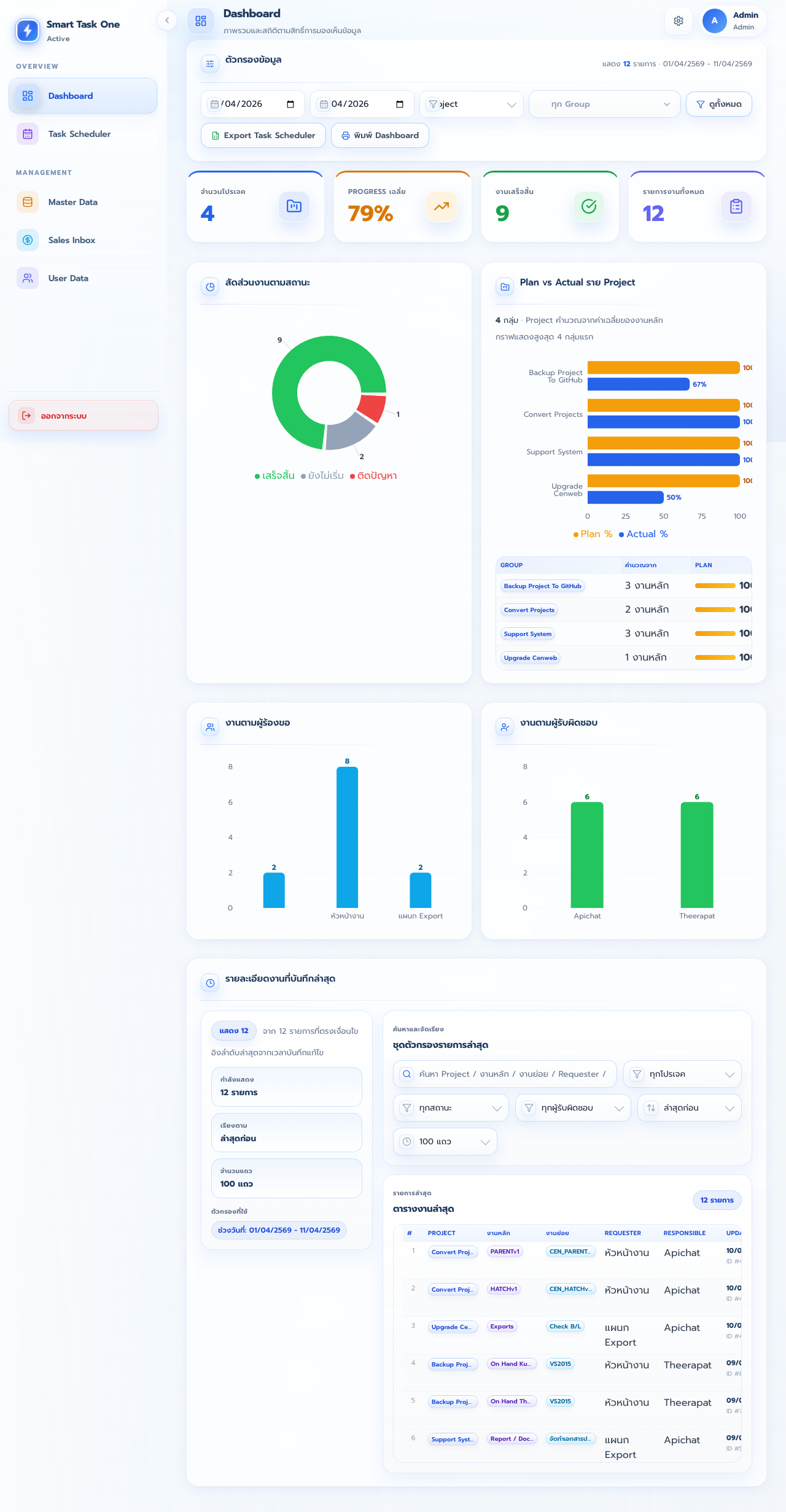Click the Support Syst... project tag in row 6
The height and width of the screenshot is (1512, 786).
click(453, 1440)
